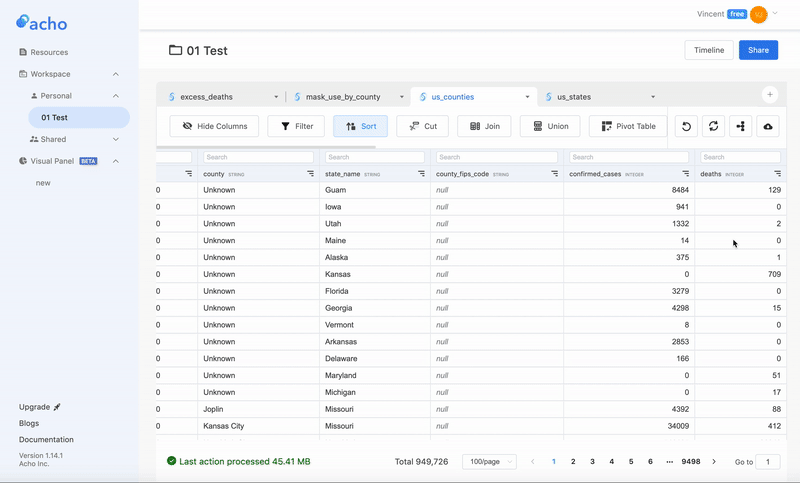Switch to the excess_deaths tab
800x483 pixels.
click(x=206, y=97)
